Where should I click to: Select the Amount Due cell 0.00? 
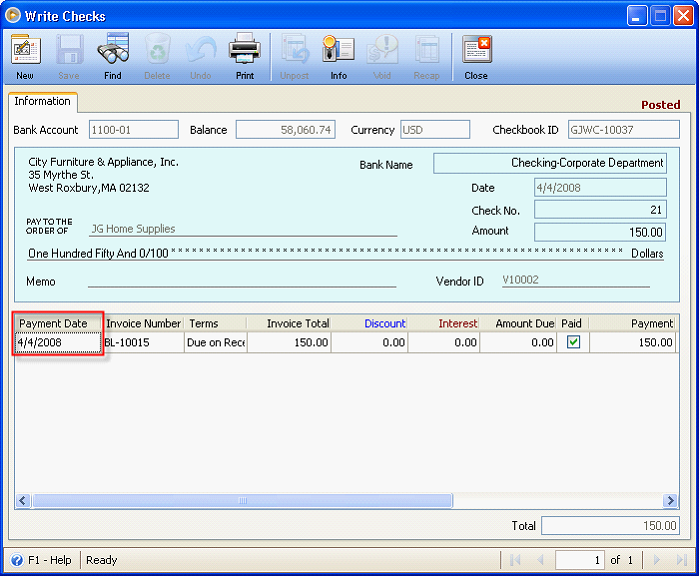coord(518,343)
